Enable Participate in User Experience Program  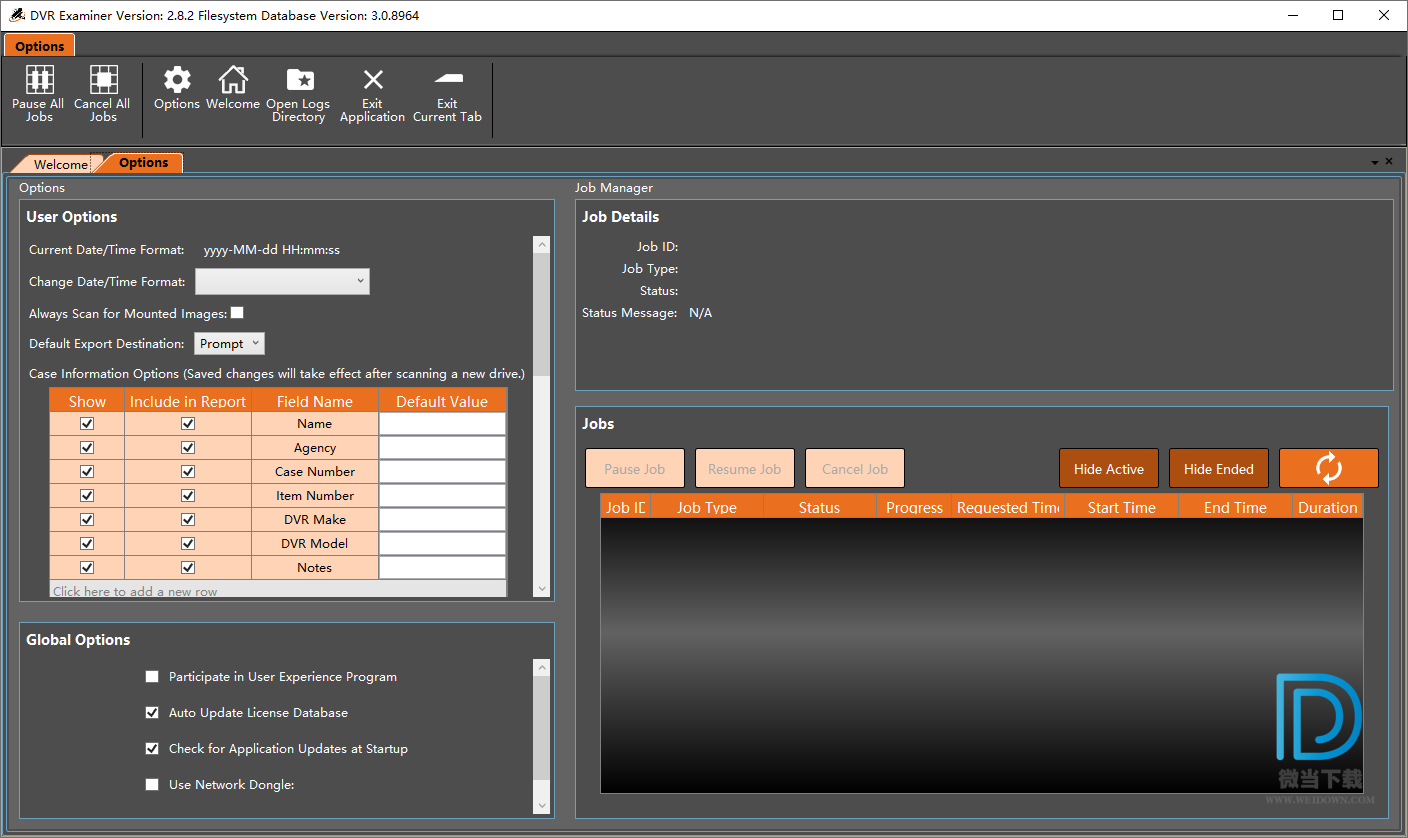tap(152, 677)
